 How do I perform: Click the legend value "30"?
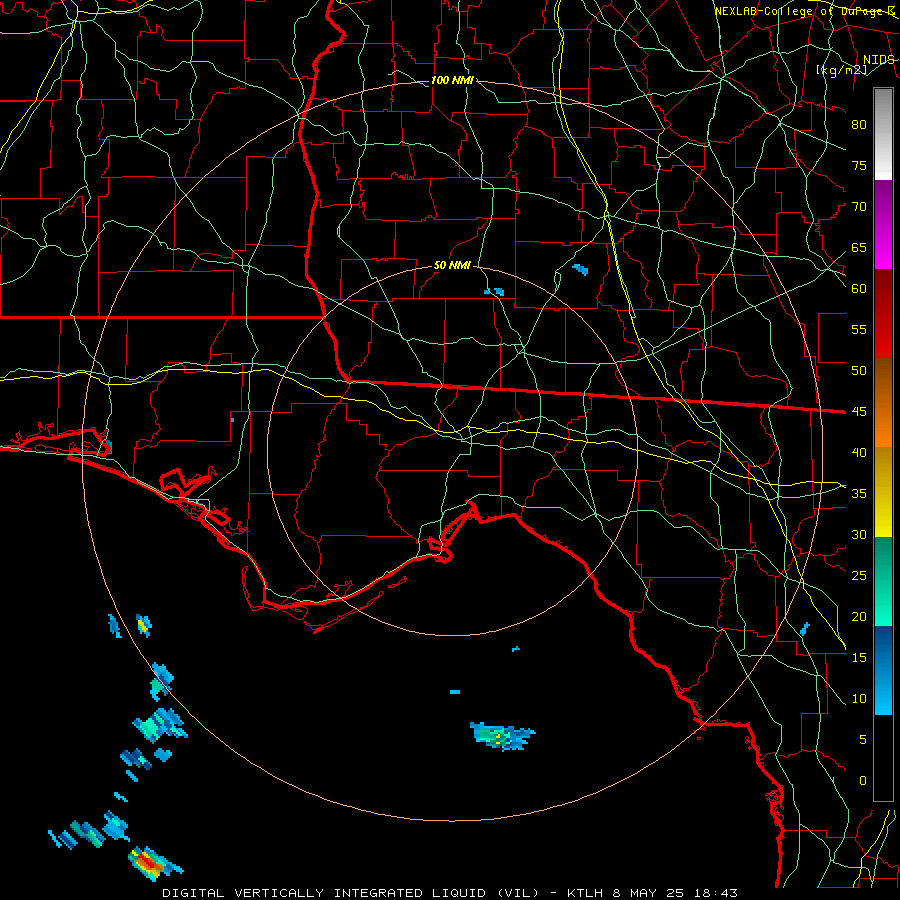coord(859,535)
